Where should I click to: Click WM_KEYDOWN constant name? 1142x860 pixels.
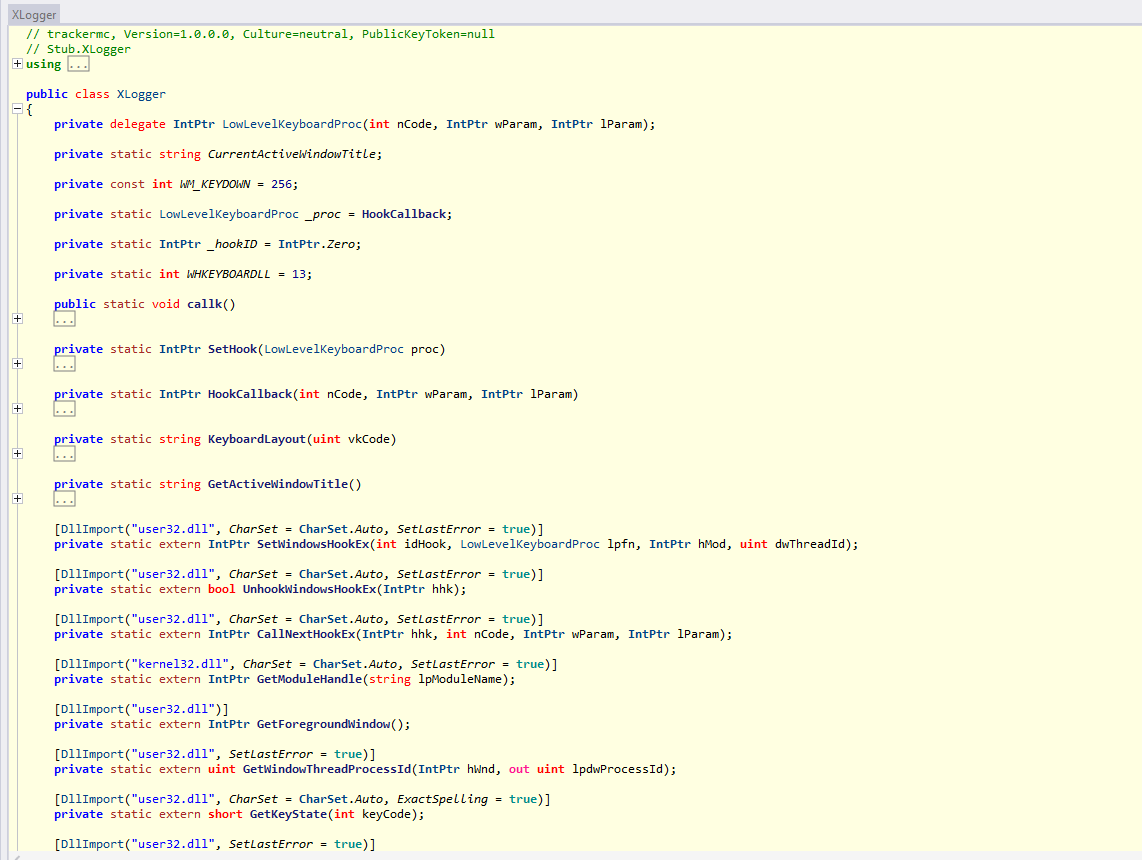[215, 184]
